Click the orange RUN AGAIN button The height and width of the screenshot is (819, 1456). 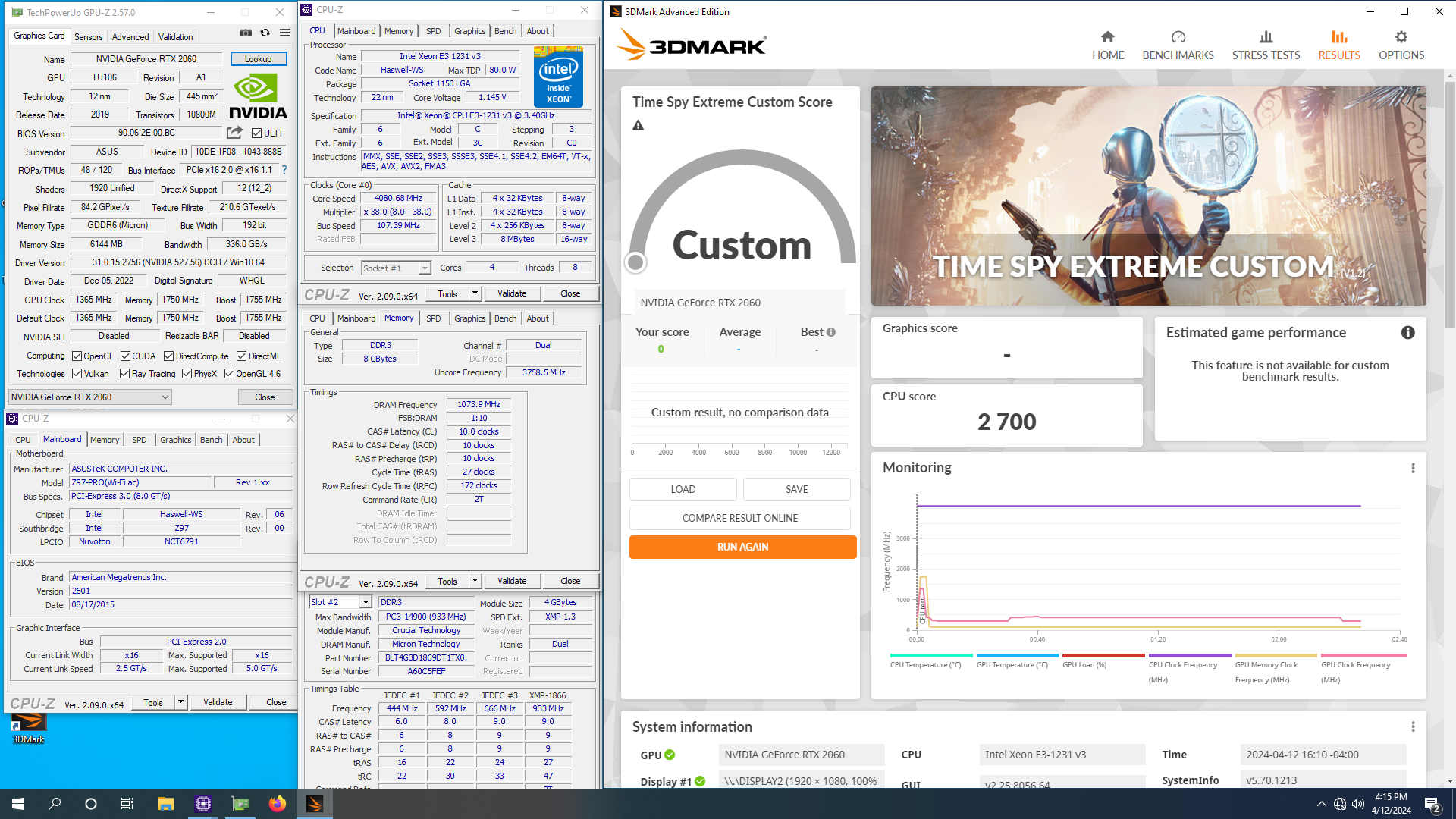(x=742, y=548)
